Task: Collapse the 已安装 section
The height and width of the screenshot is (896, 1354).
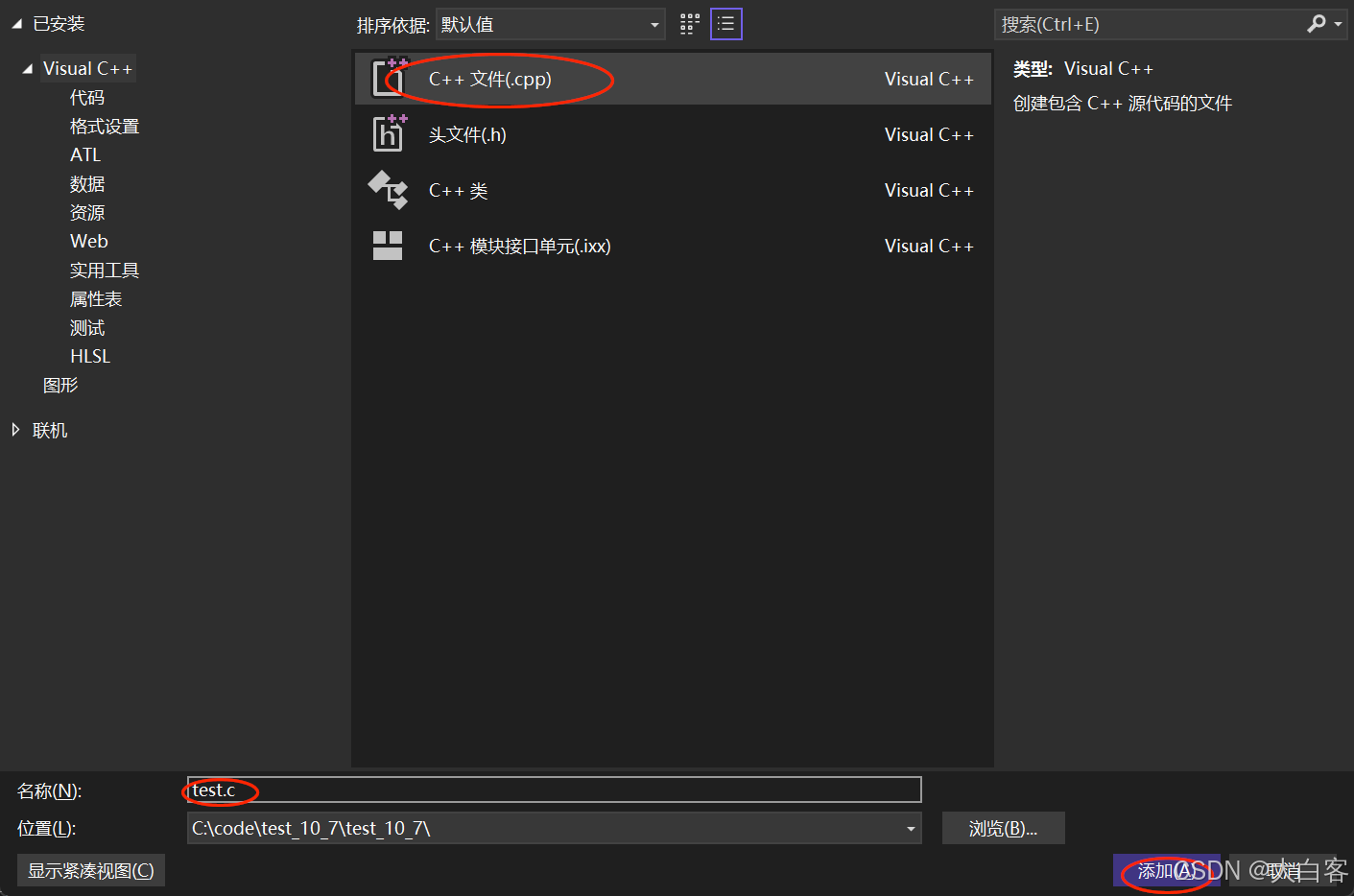Action: 16,25
